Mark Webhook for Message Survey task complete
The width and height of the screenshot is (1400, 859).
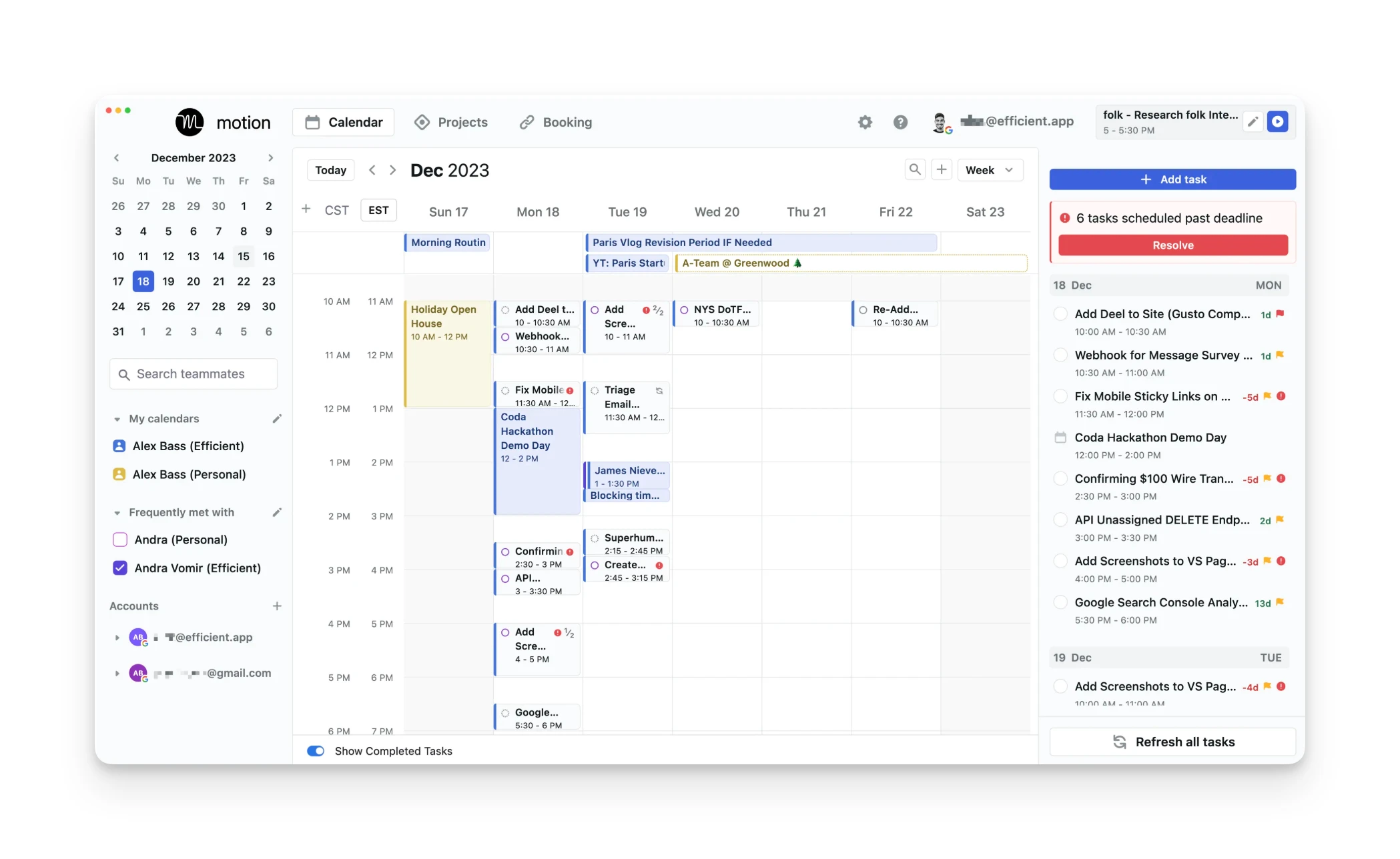coord(1060,355)
